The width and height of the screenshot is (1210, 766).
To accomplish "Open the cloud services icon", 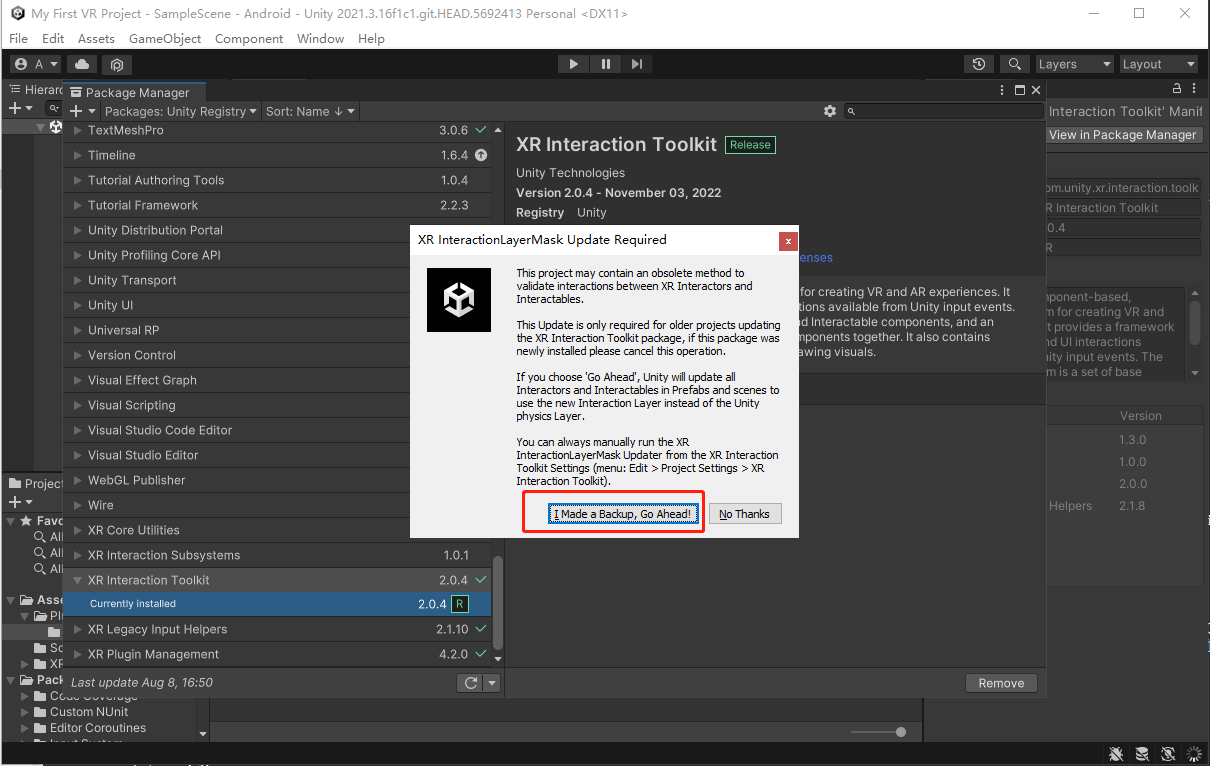I will click(82, 64).
